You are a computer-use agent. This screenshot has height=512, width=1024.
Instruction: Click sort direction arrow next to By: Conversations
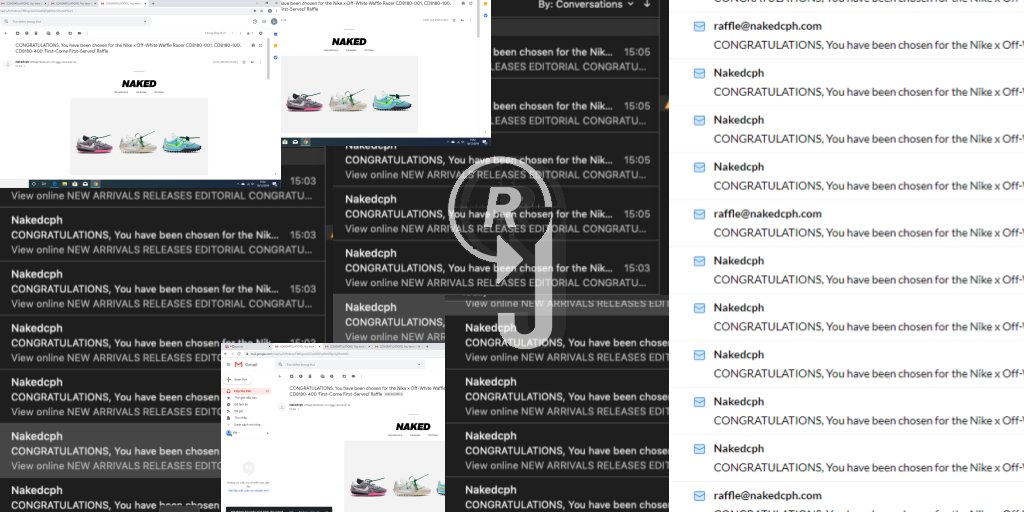(x=647, y=4)
